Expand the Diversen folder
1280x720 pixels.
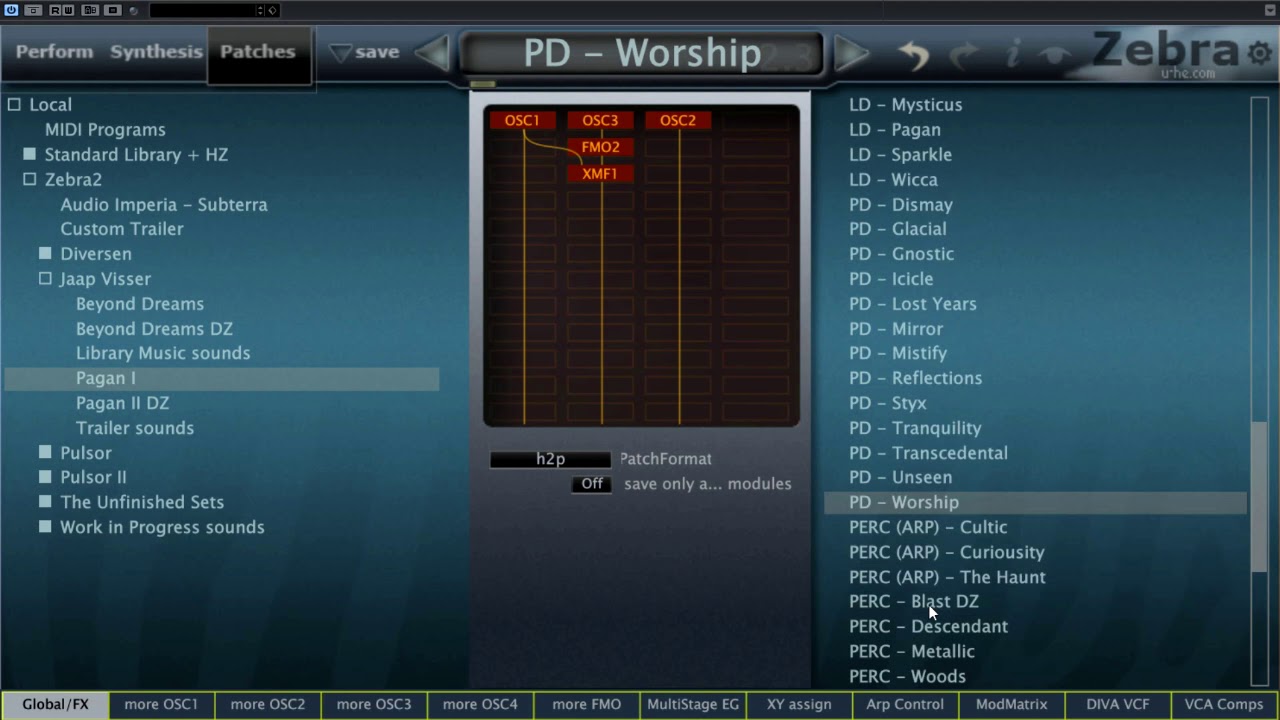pos(45,254)
